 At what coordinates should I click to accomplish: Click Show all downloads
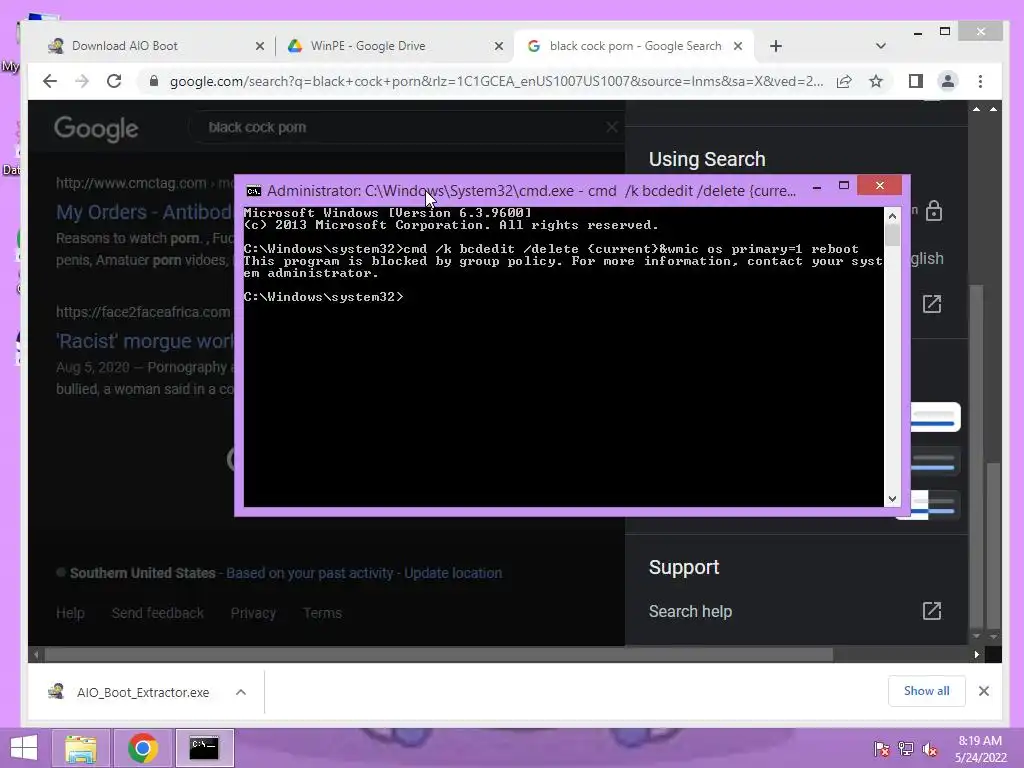926,691
